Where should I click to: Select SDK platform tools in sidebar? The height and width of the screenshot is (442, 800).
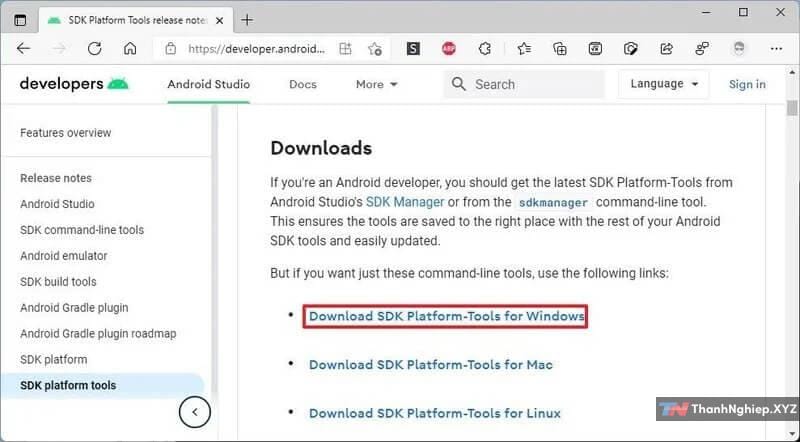[68, 385]
